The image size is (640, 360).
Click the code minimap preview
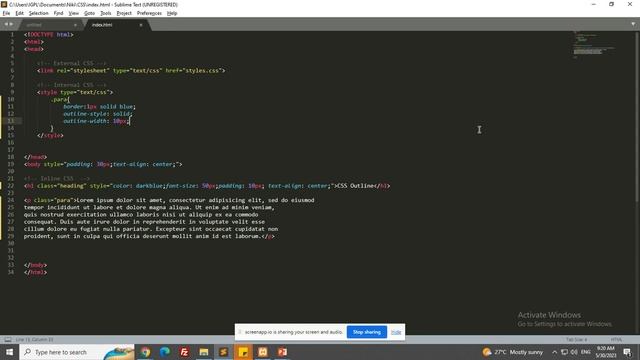click(594, 44)
